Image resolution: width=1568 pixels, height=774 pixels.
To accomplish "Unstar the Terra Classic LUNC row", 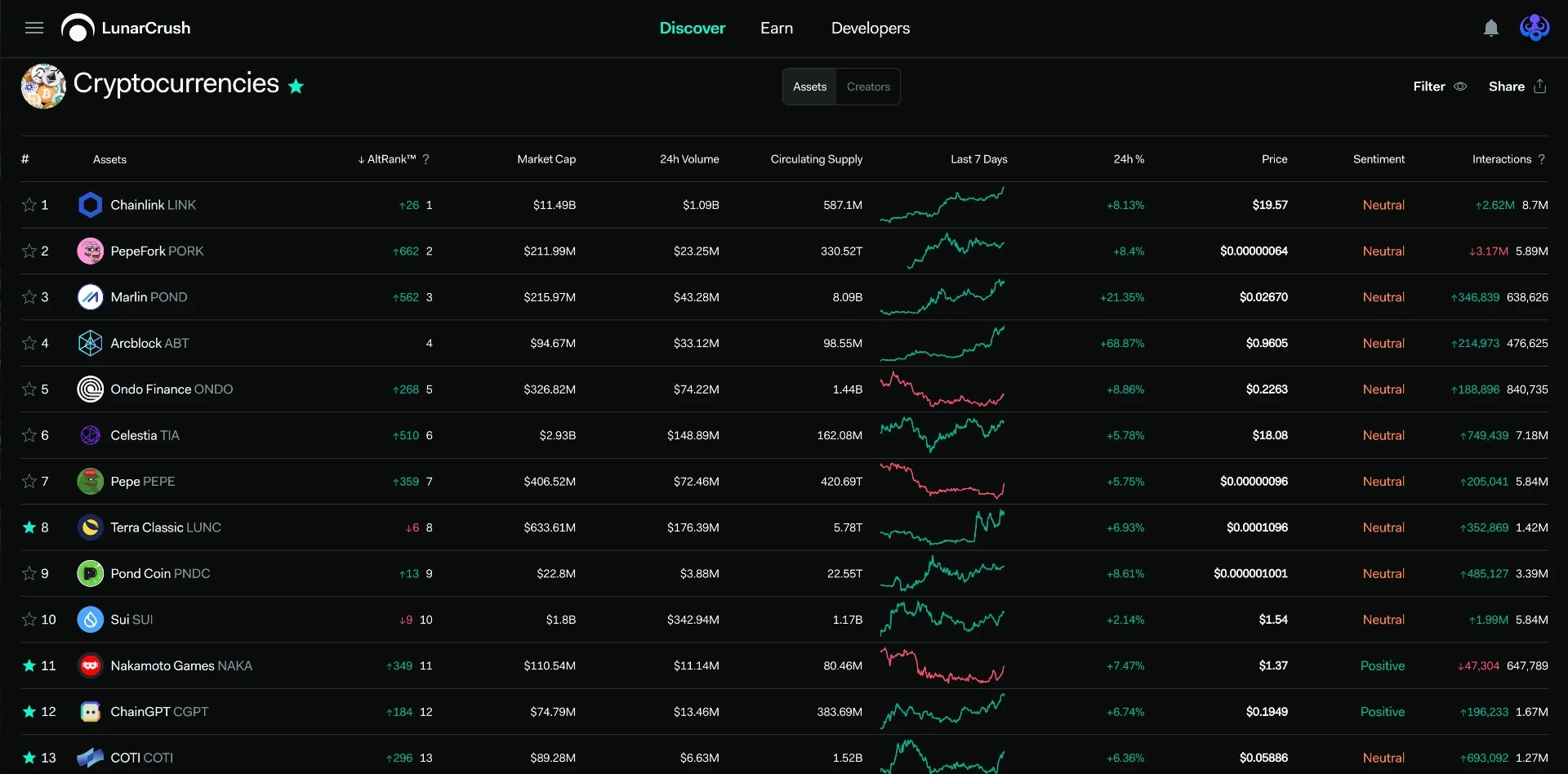I will click(29, 527).
